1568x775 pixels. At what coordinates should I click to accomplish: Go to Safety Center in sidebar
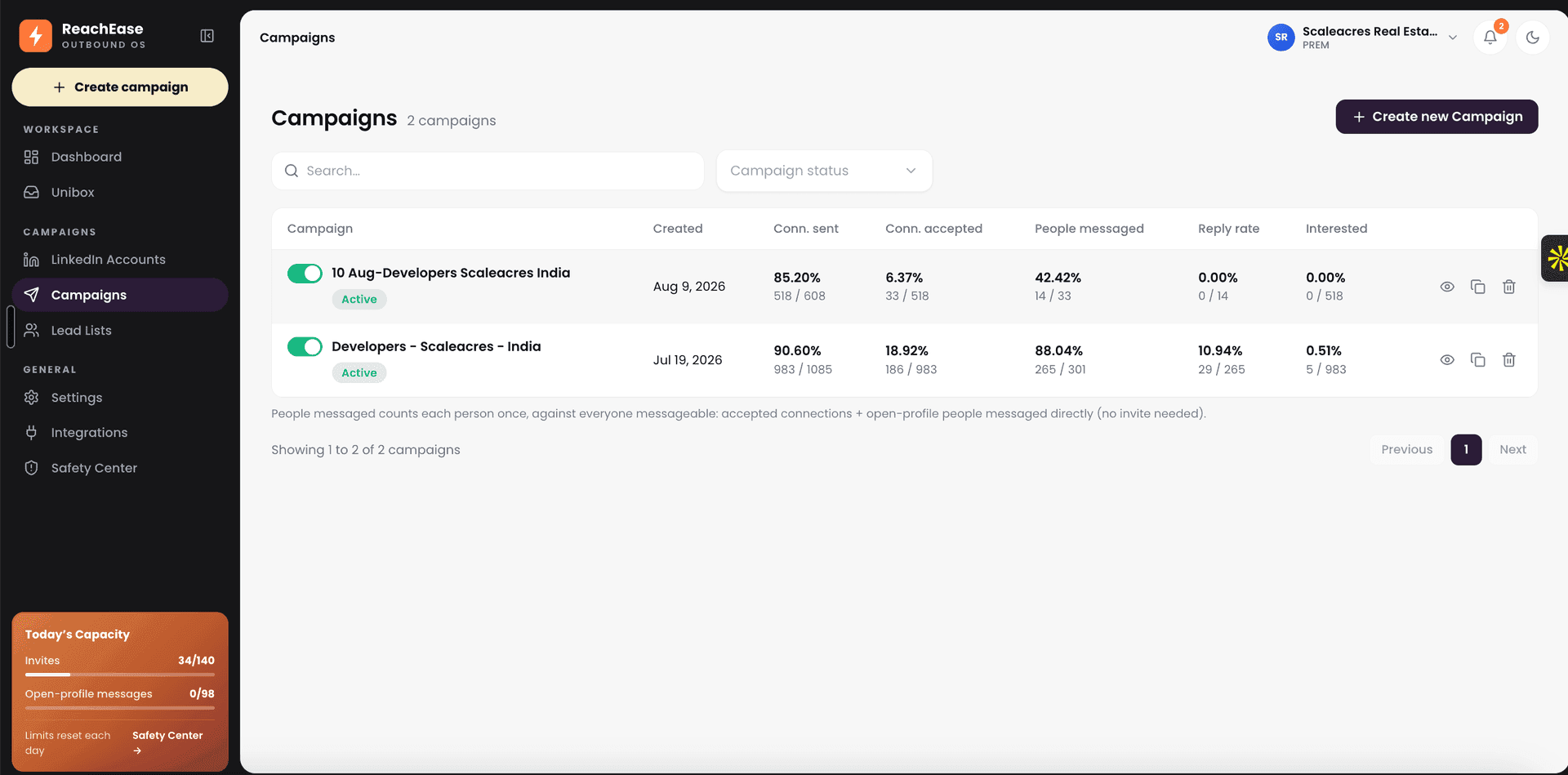(120, 468)
